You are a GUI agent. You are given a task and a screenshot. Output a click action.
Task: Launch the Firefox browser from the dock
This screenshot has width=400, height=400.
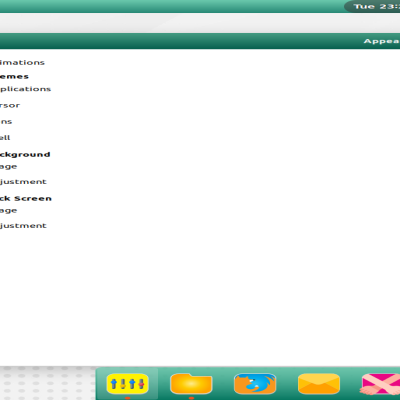pos(255,384)
